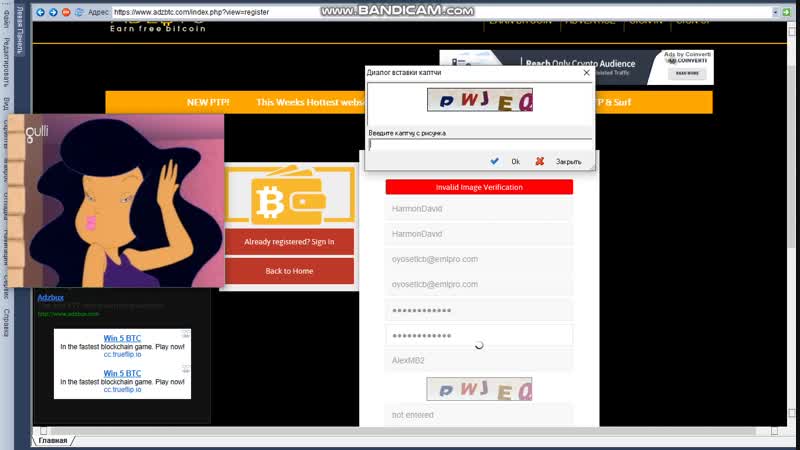Click the green Go arrow beside the address bar
This screenshot has height=450, width=800.
[x=786, y=12]
